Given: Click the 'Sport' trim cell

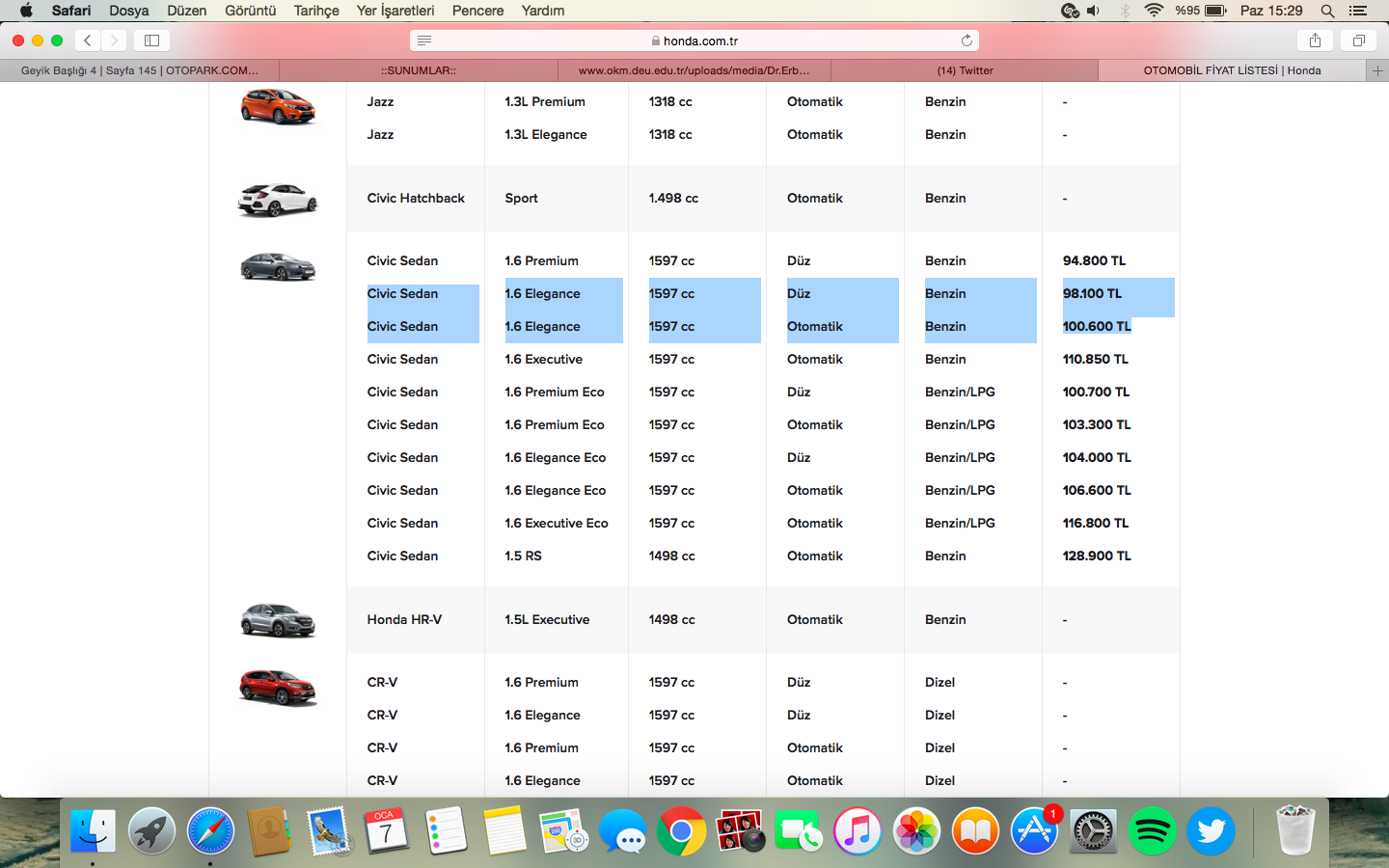Looking at the screenshot, I should [521, 198].
